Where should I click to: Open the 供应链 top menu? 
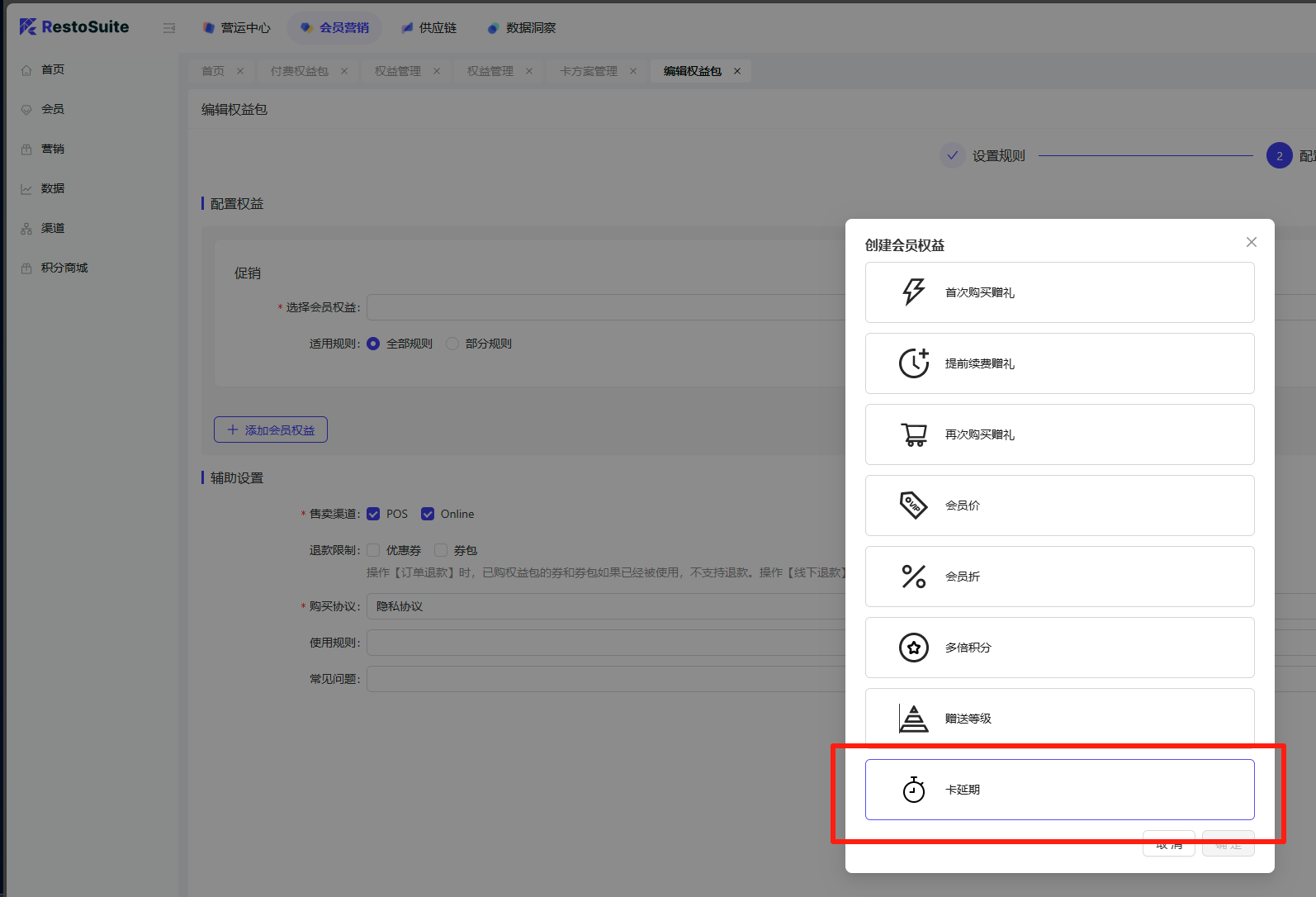tap(428, 28)
